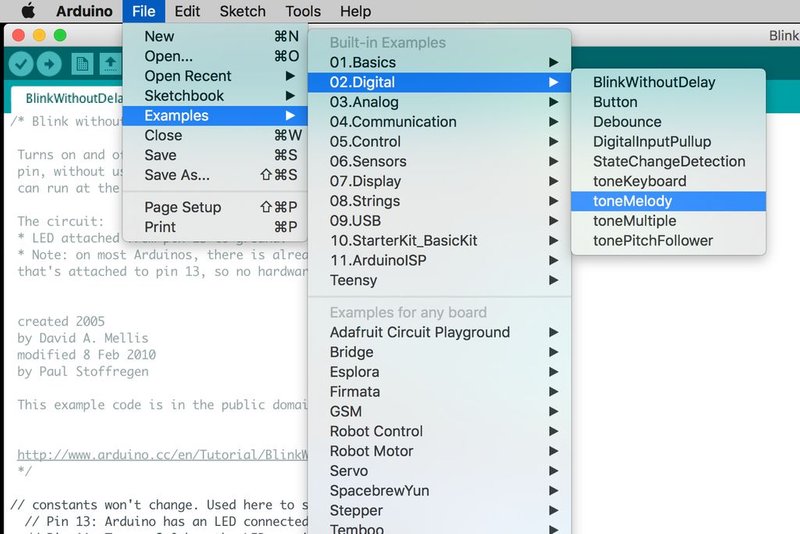Select New from File menu
The image size is (800, 534).
[x=215, y=36]
